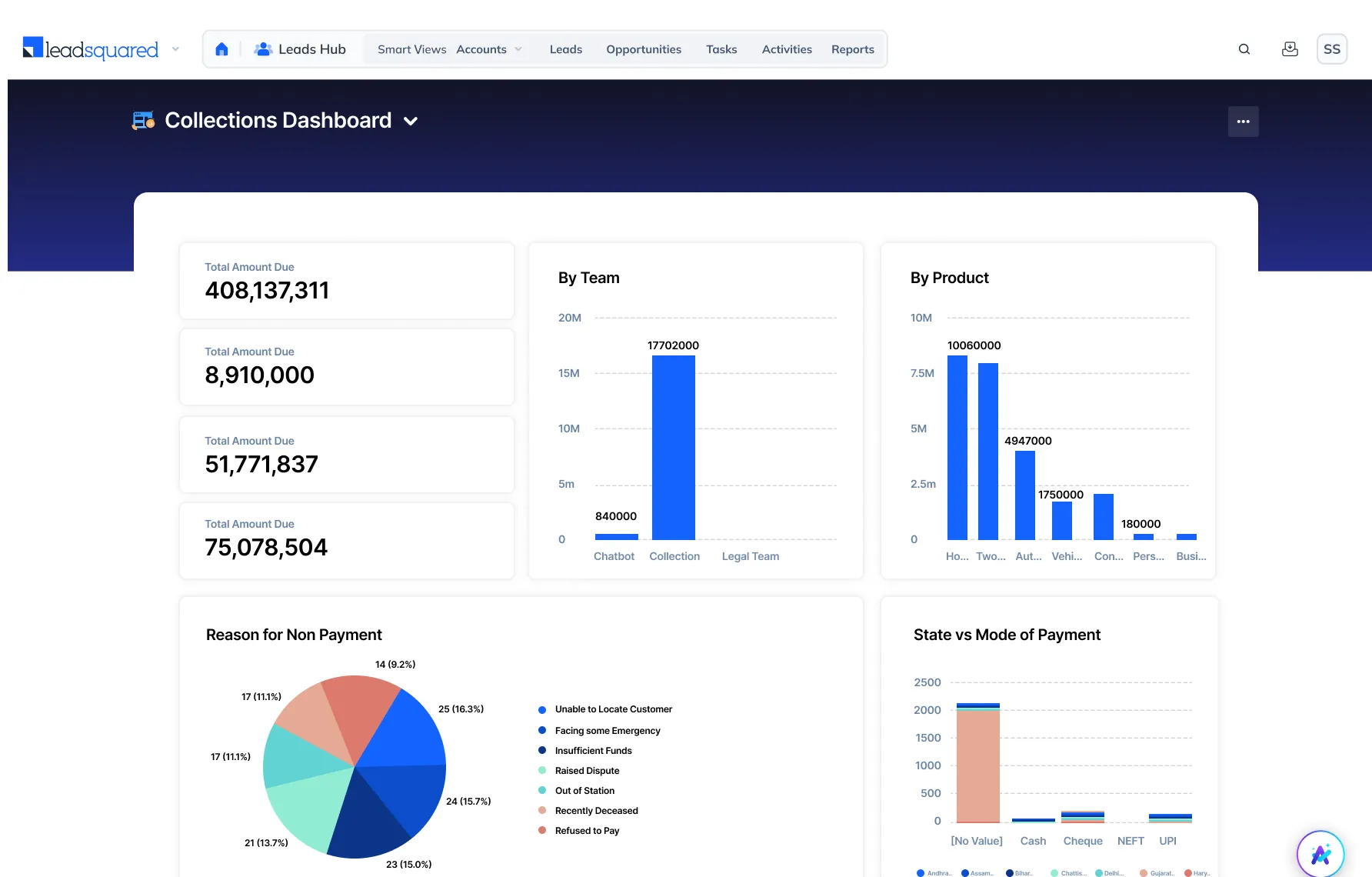Toggle Insufficient Funds legend entry
Image resolution: width=1372 pixels, height=877 pixels.
(x=593, y=751)
